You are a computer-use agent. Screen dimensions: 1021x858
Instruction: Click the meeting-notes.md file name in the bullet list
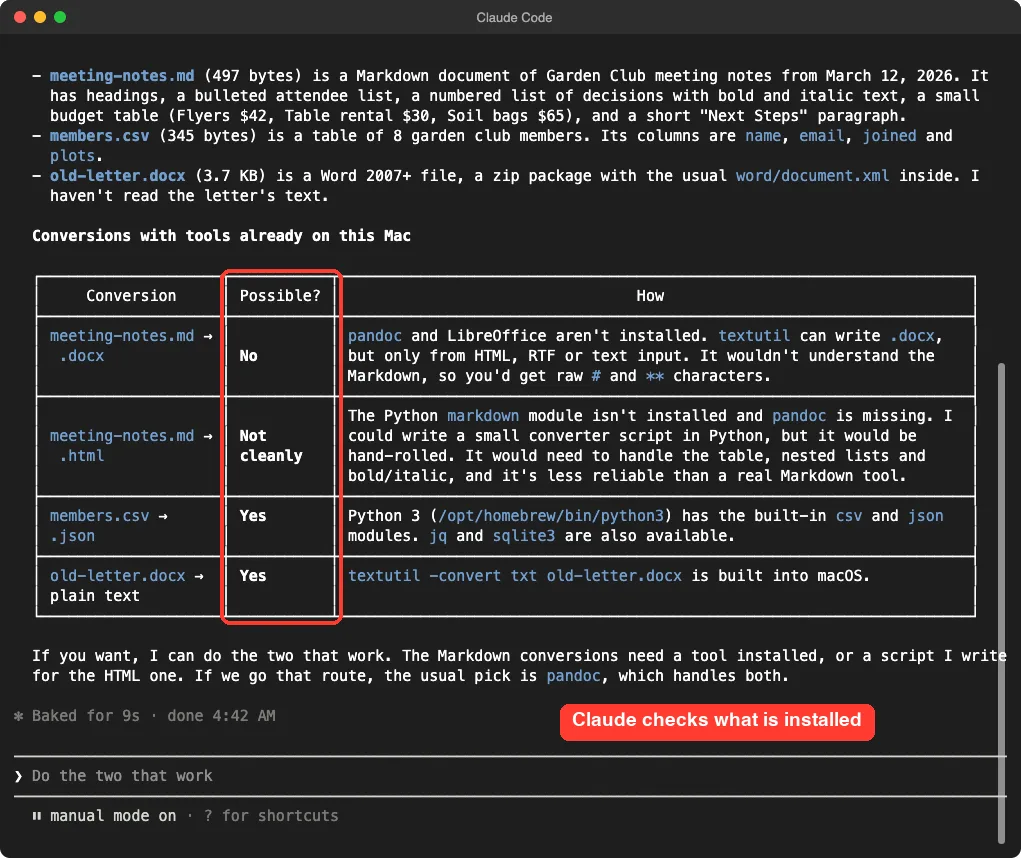pyautogui.click(x=122, y=76)
